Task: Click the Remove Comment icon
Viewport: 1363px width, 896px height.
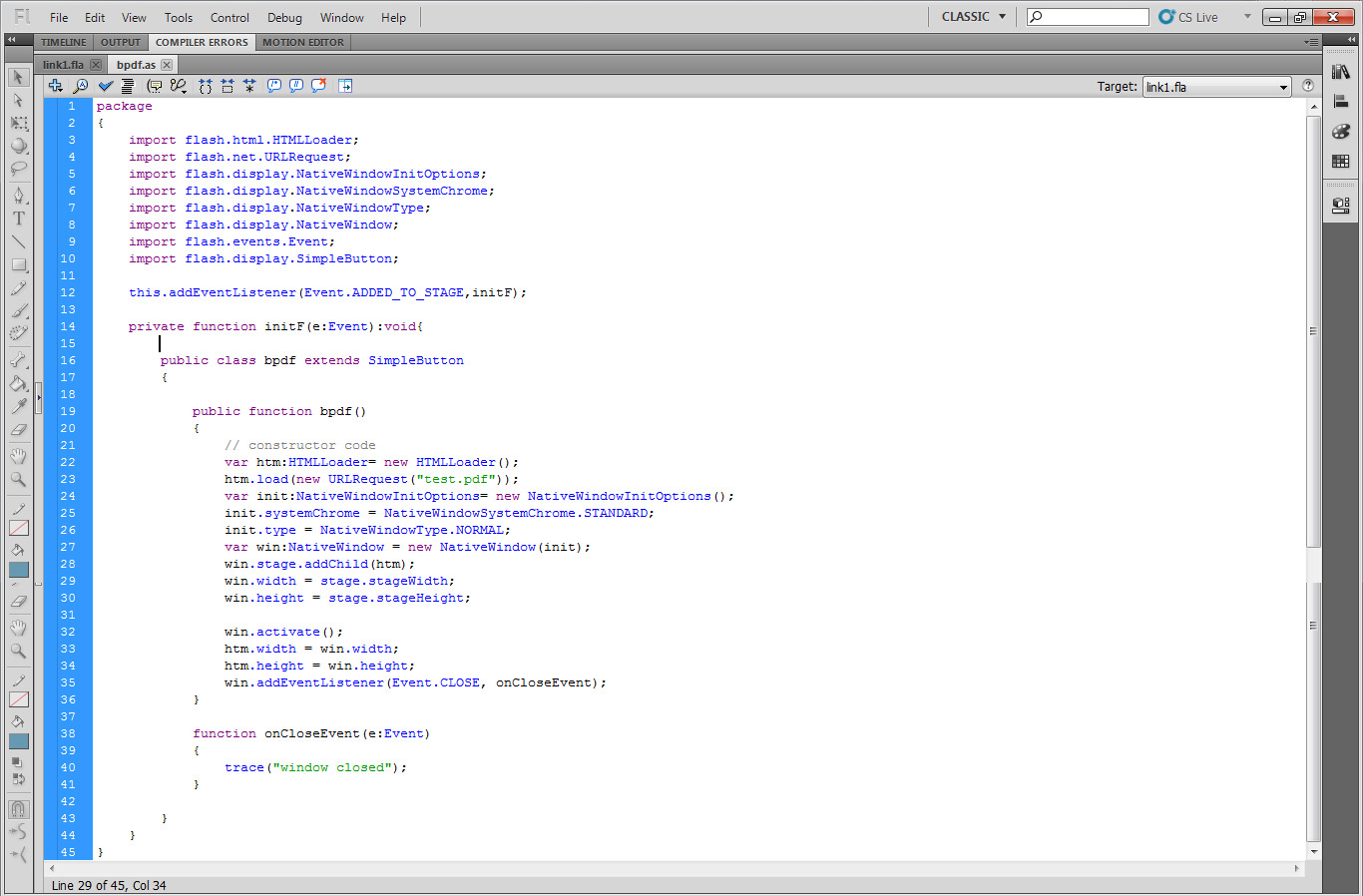Action: point(318,86)
